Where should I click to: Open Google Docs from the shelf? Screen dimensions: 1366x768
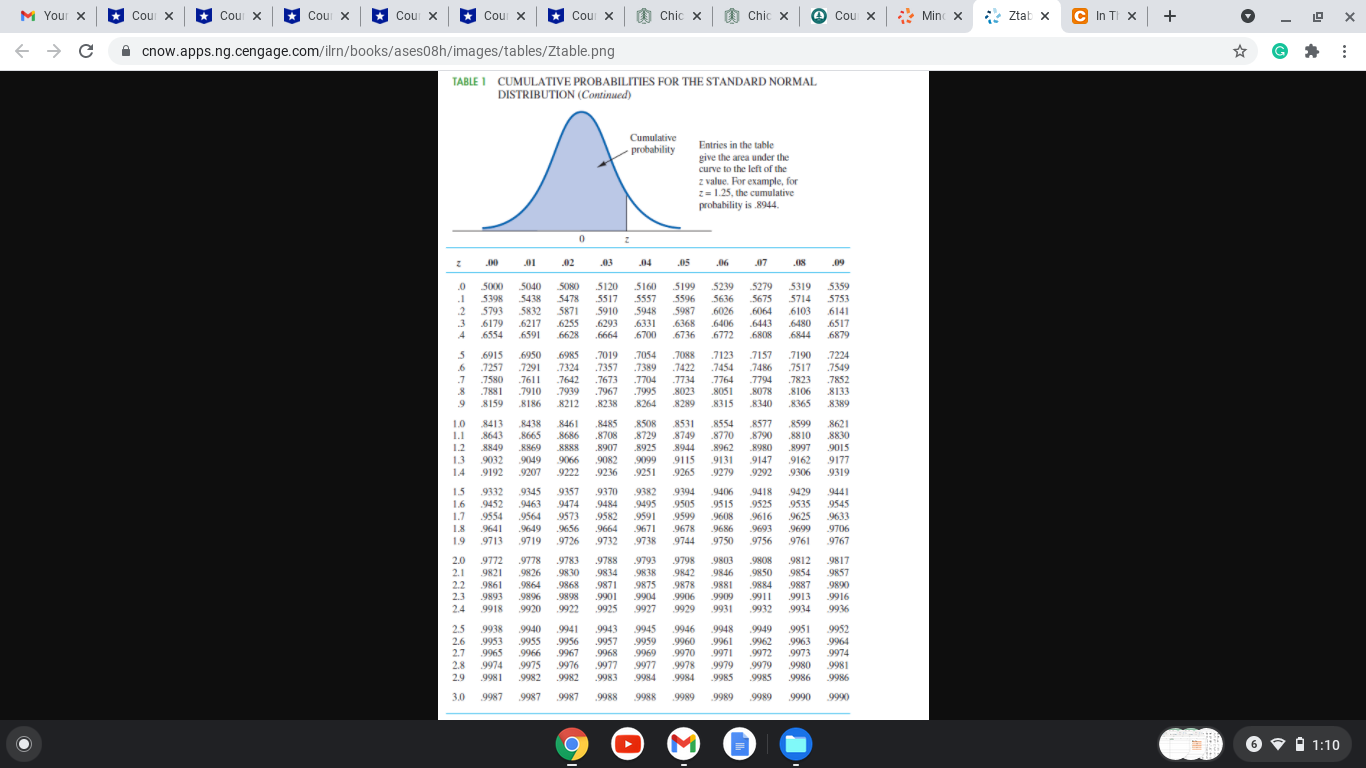pyautogui.click(x=739, y=744)
